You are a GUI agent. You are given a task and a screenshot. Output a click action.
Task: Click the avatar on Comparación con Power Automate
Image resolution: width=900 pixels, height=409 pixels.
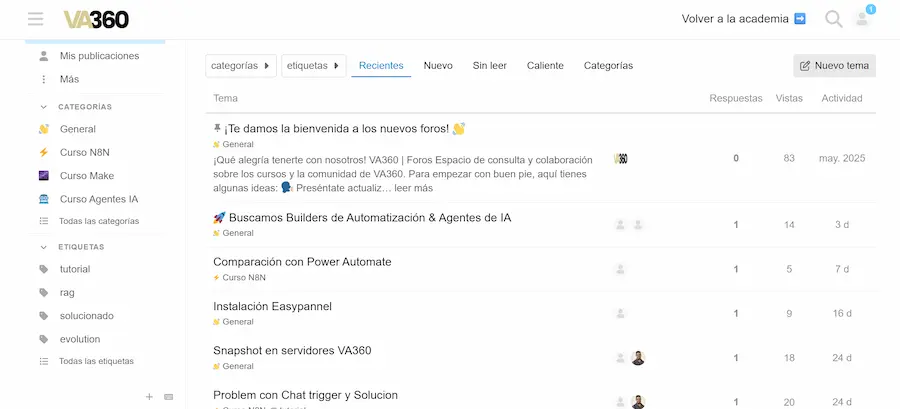tap(620, 269)
